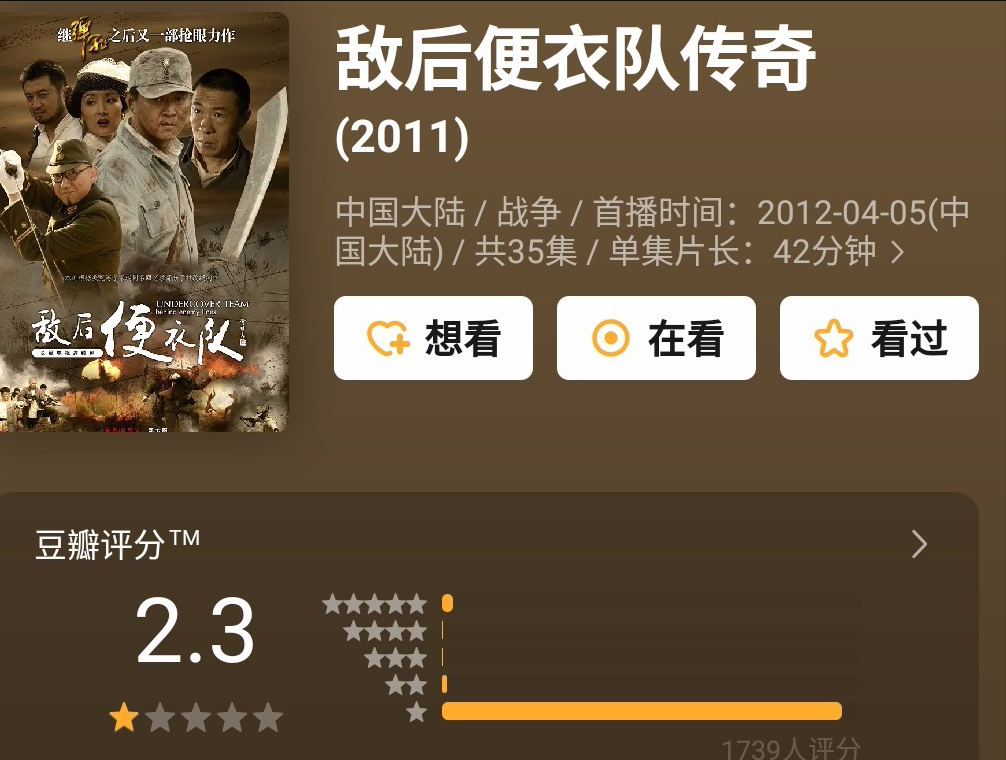Click the three-star row icon
The image size is (1006, 760).
point(396,658)
